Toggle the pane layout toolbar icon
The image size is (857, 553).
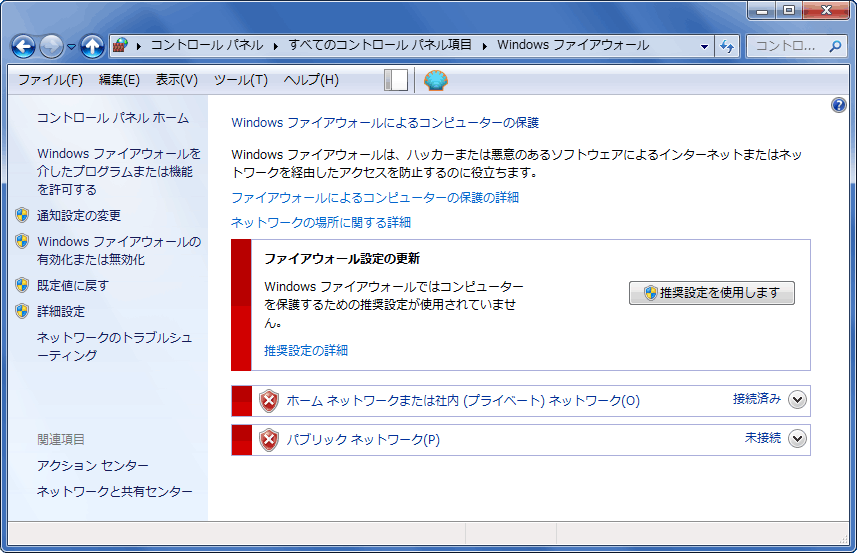pyautogui.click(x=396, y=80)
